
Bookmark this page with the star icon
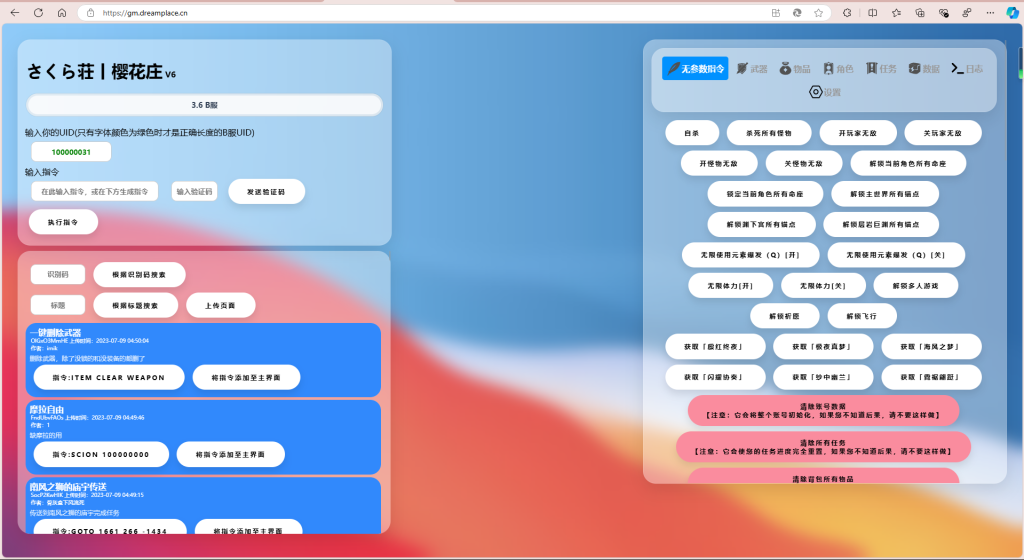tap(818, 12)
